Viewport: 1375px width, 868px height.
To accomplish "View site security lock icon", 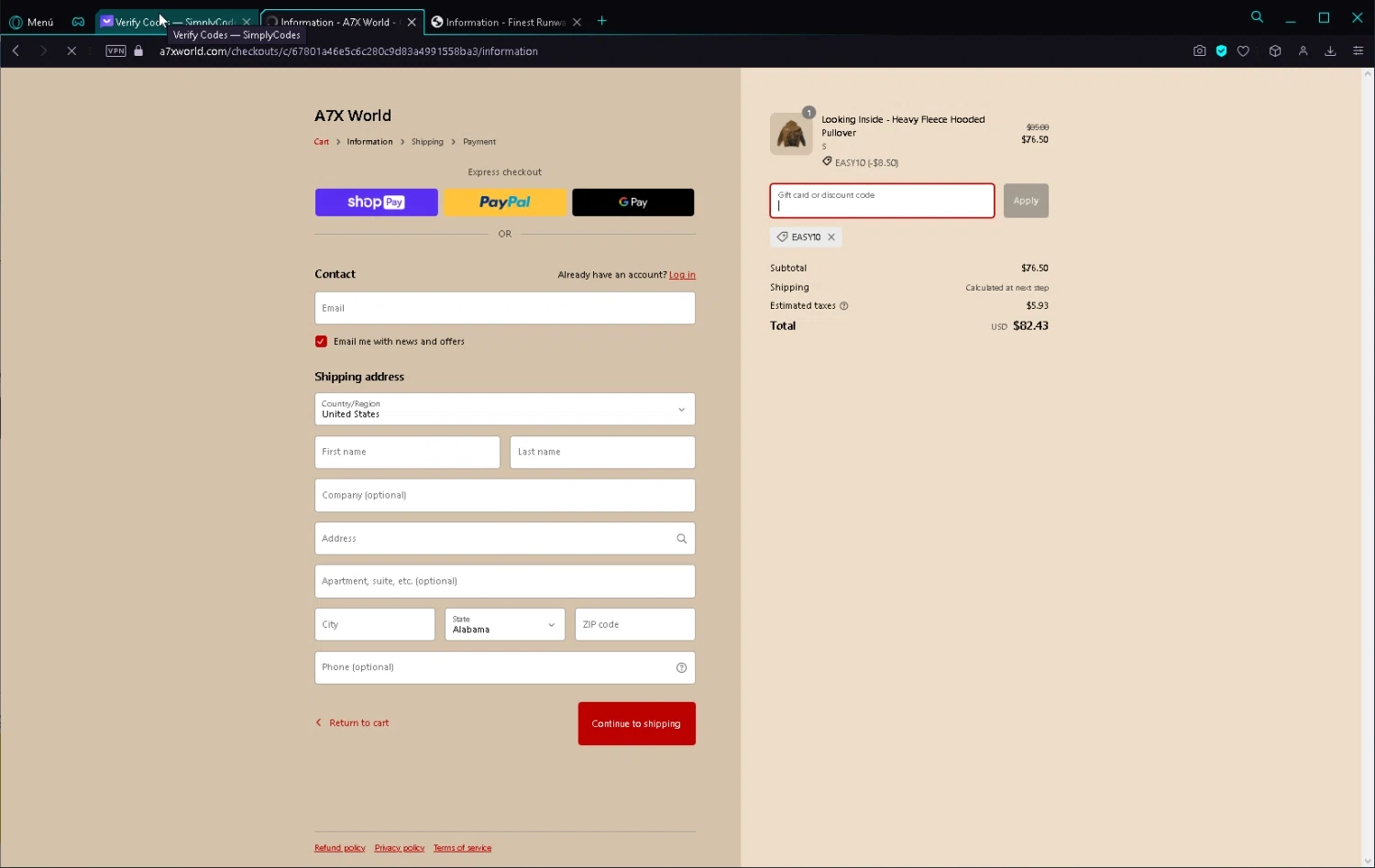I will click(x=138, y=51).
